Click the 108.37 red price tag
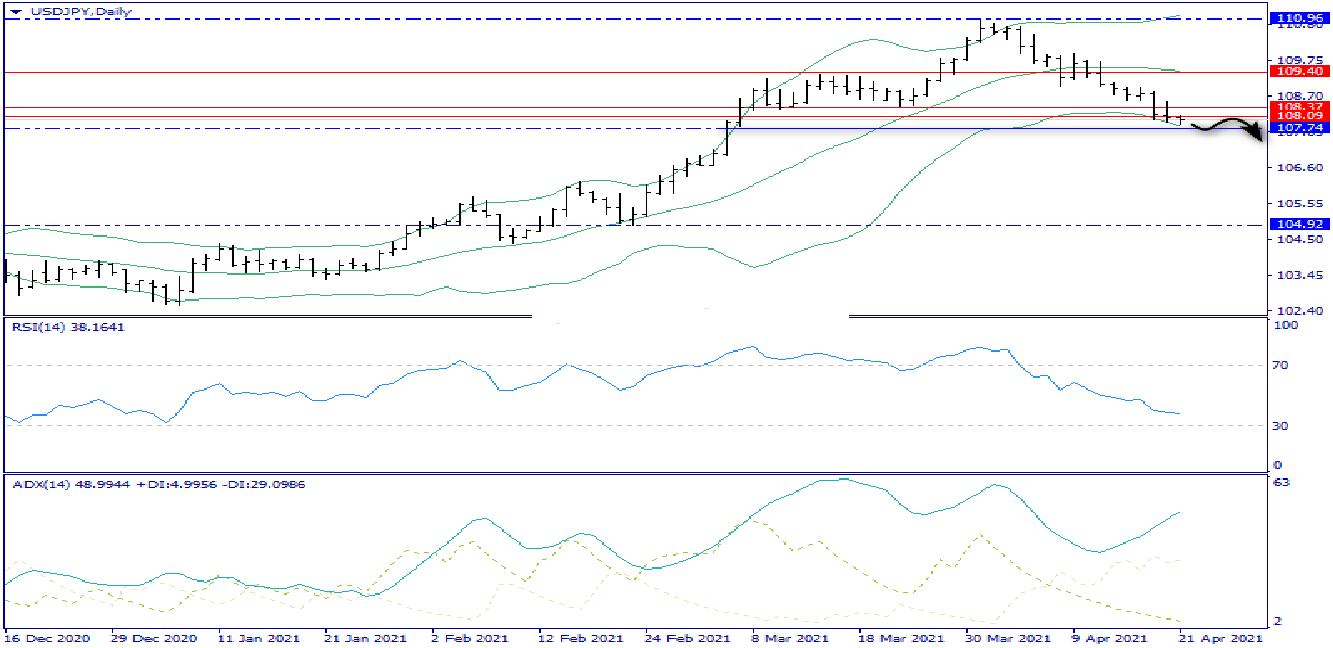 [x=1300, y=105]
